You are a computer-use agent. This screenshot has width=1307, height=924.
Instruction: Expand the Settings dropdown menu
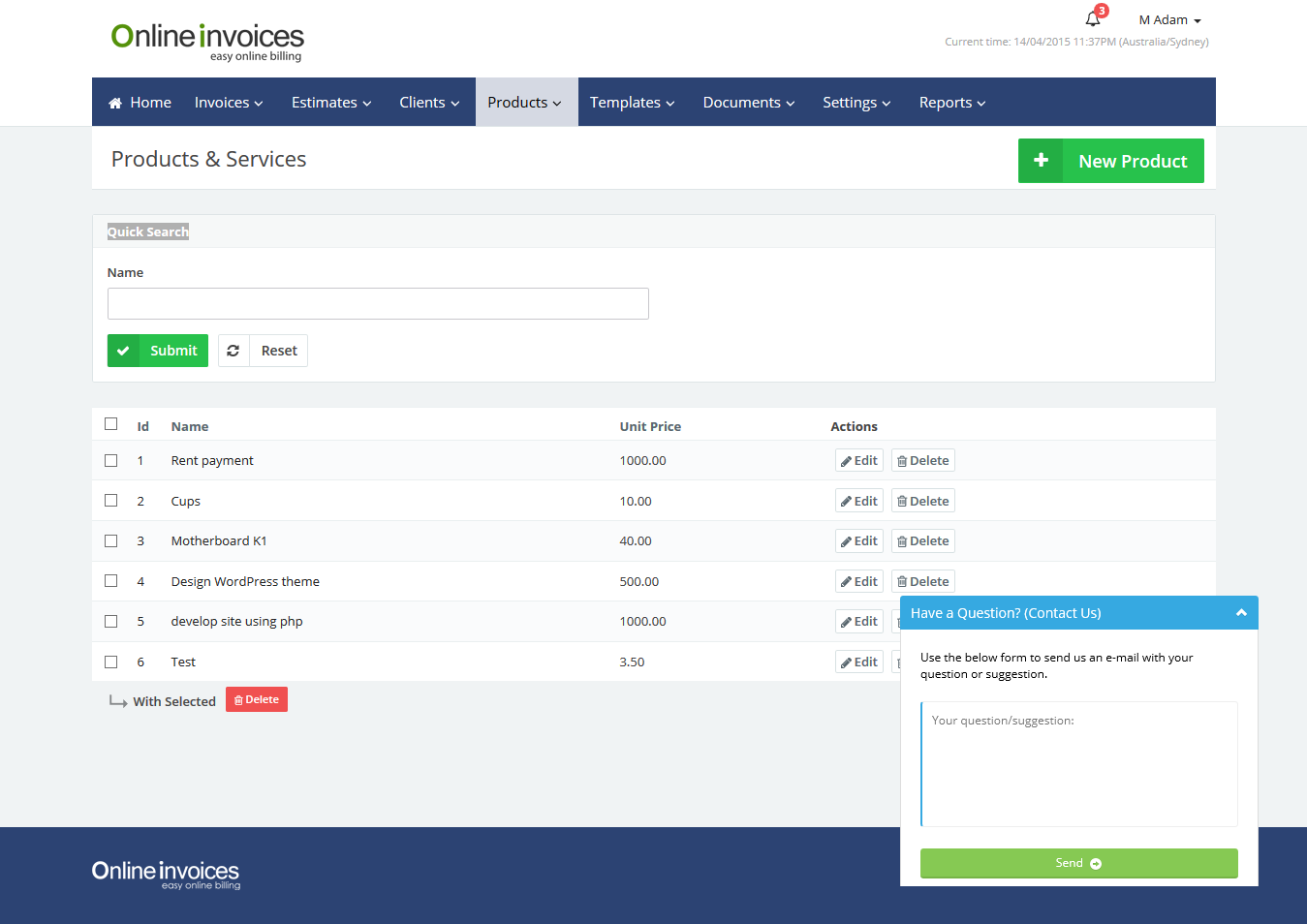856,103
